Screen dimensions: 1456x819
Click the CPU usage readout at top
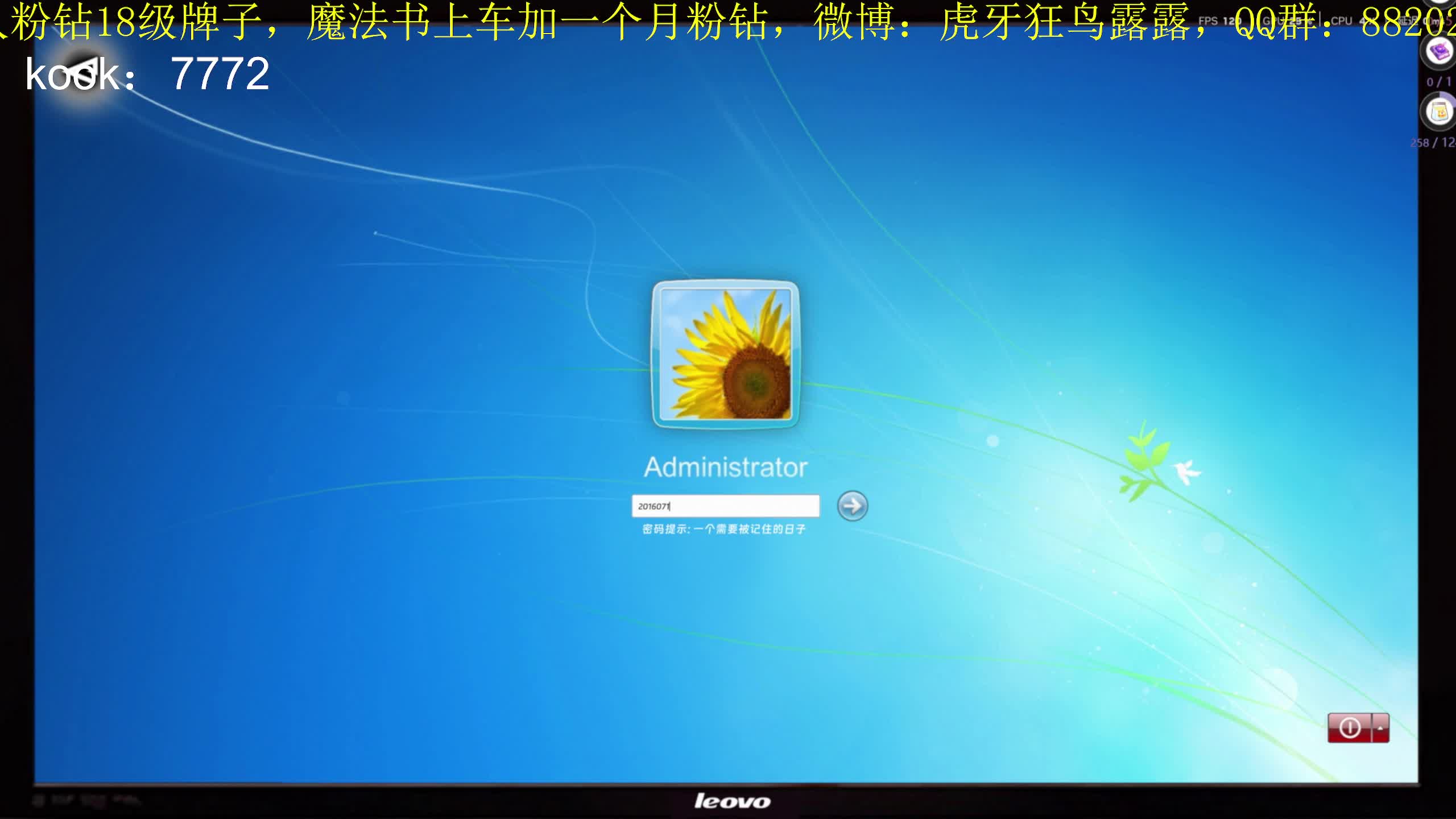pyautogui.click(x=1347, y=21)
